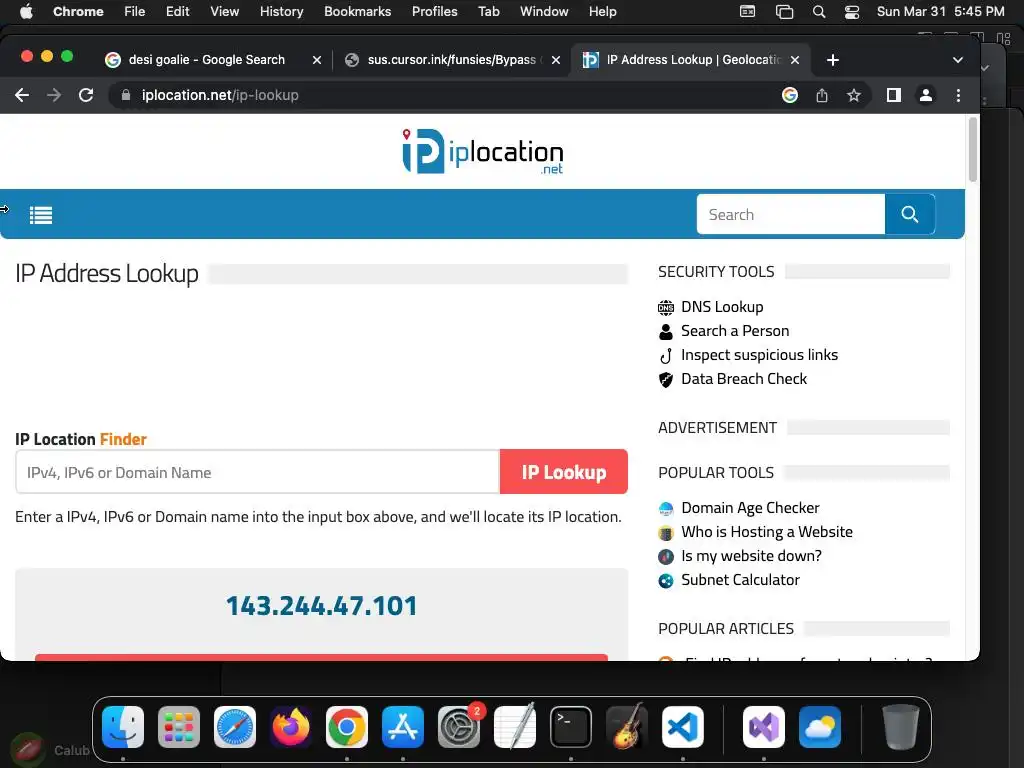
Task: Open Control Center from menu bar
Action: pos(852,12)
